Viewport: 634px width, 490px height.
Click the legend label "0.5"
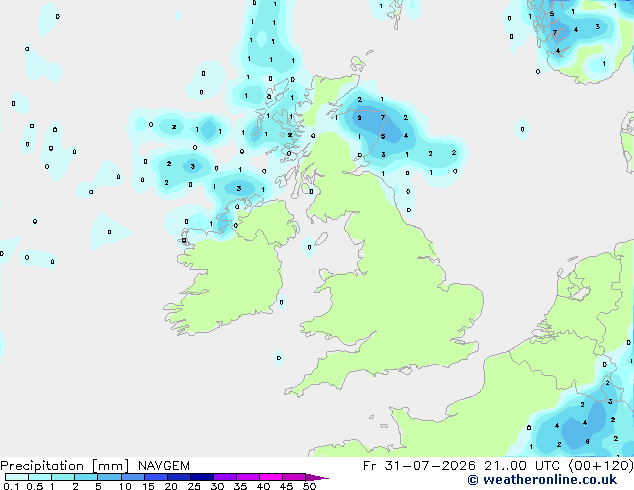point(35,486)
